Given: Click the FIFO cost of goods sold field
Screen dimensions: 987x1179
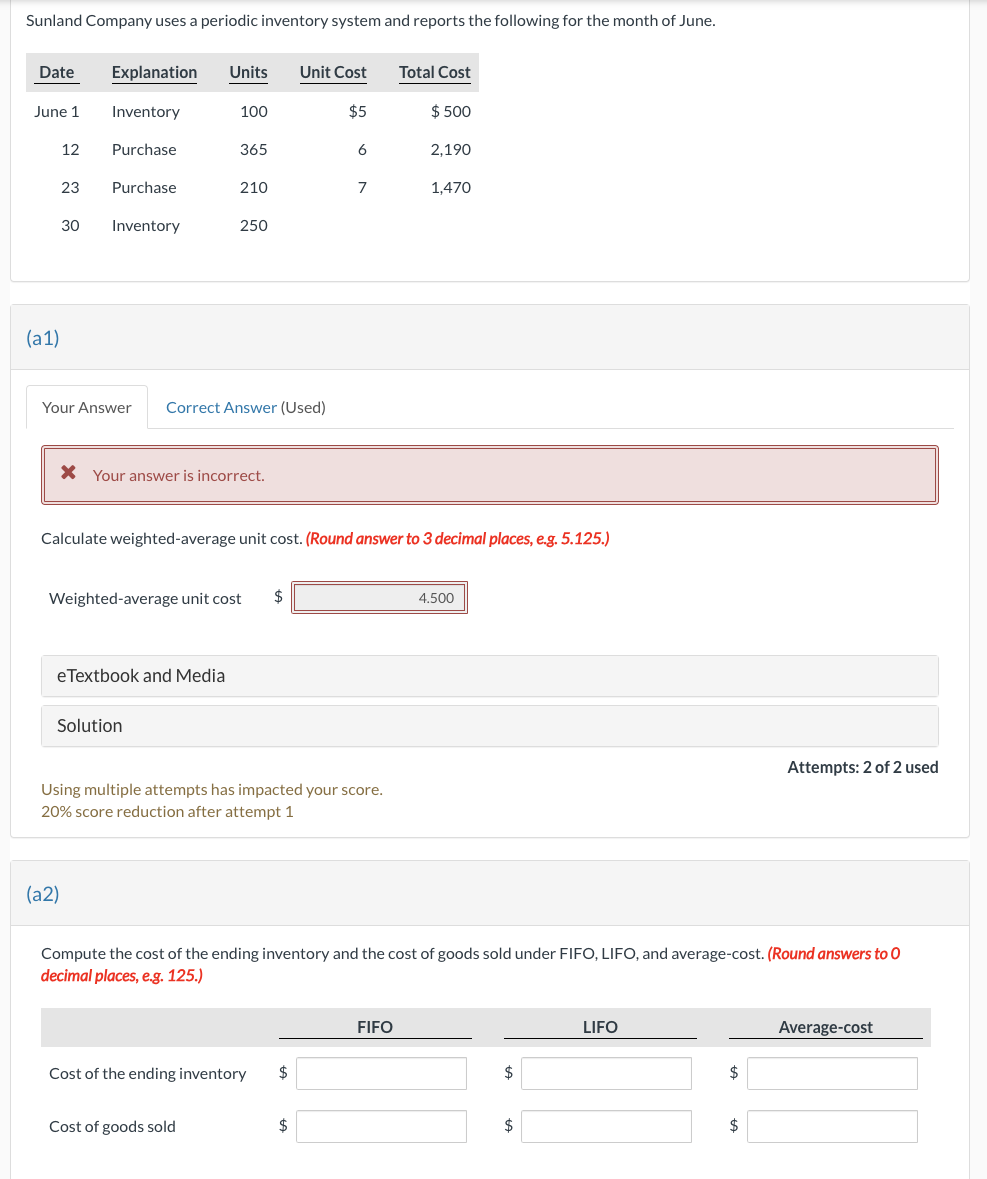Looking at the screenshot, I should (381, 1126).
